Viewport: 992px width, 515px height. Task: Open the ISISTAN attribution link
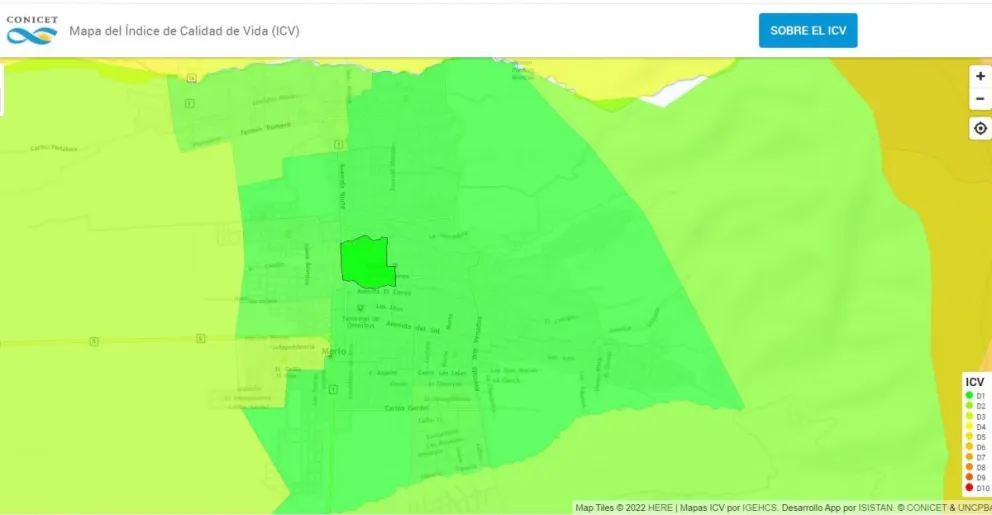point(876,508)
